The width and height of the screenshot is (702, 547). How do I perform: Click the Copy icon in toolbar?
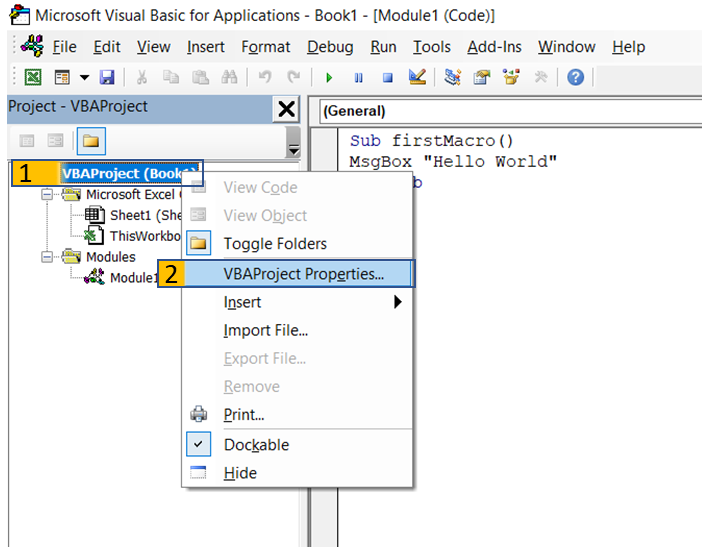[x=171, y=77]
